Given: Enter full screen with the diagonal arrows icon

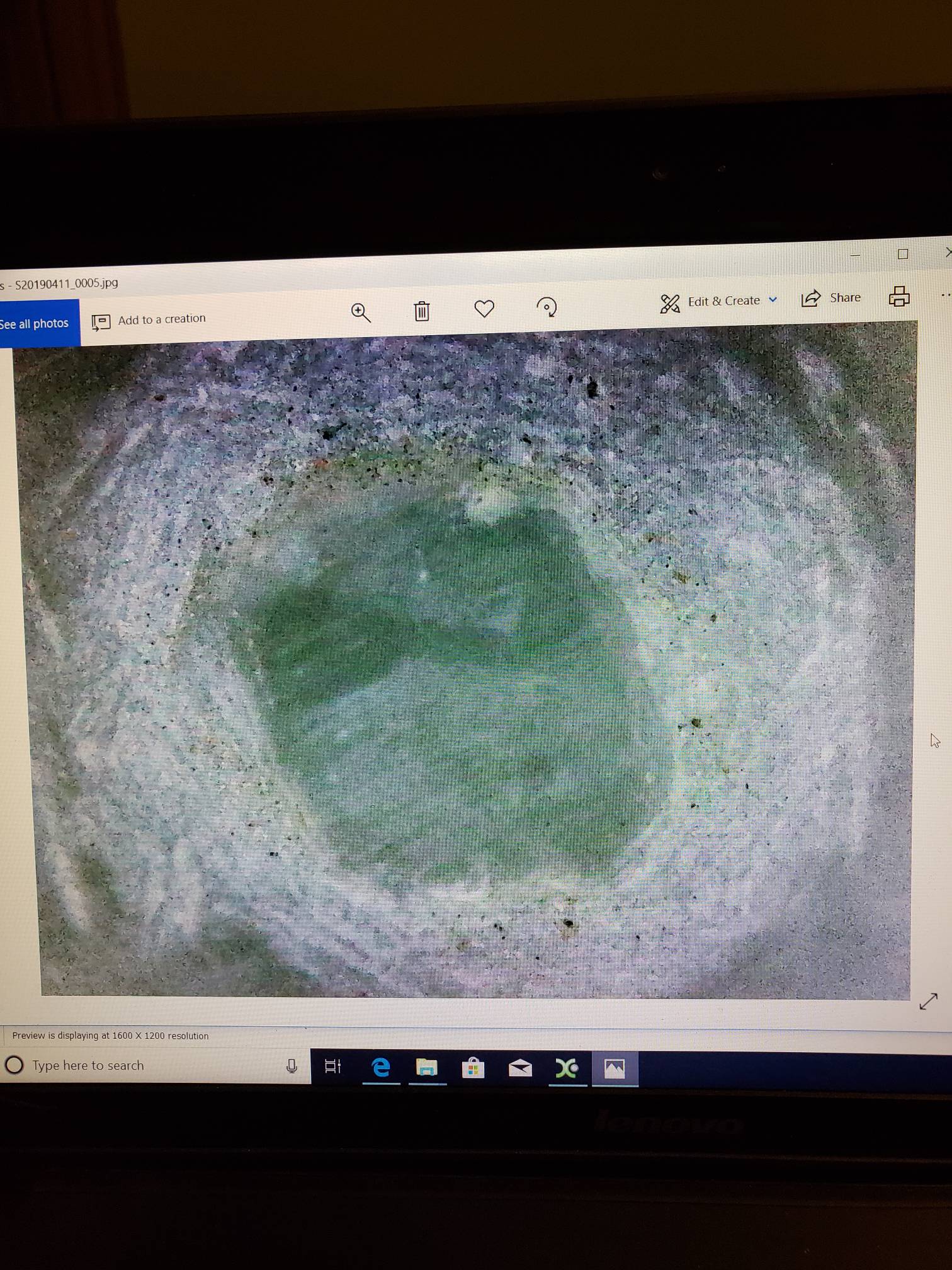Looking at the screenshot, I should [928, 1001].
